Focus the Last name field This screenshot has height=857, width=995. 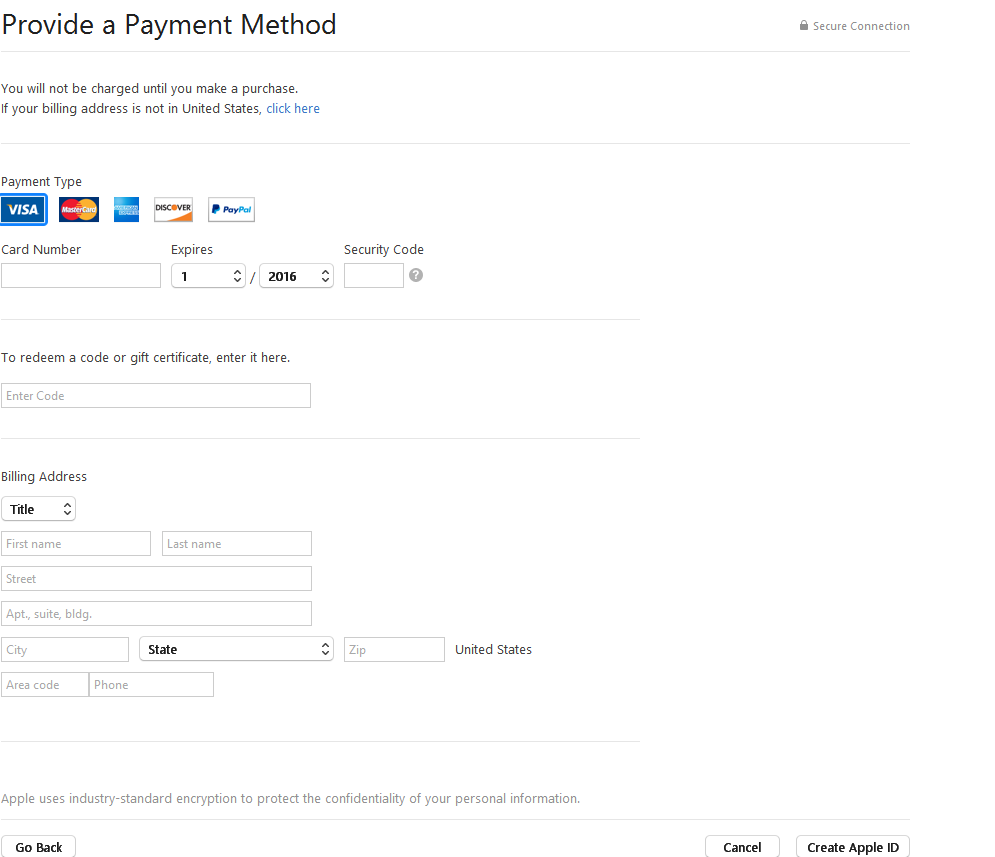pos(237,544)
